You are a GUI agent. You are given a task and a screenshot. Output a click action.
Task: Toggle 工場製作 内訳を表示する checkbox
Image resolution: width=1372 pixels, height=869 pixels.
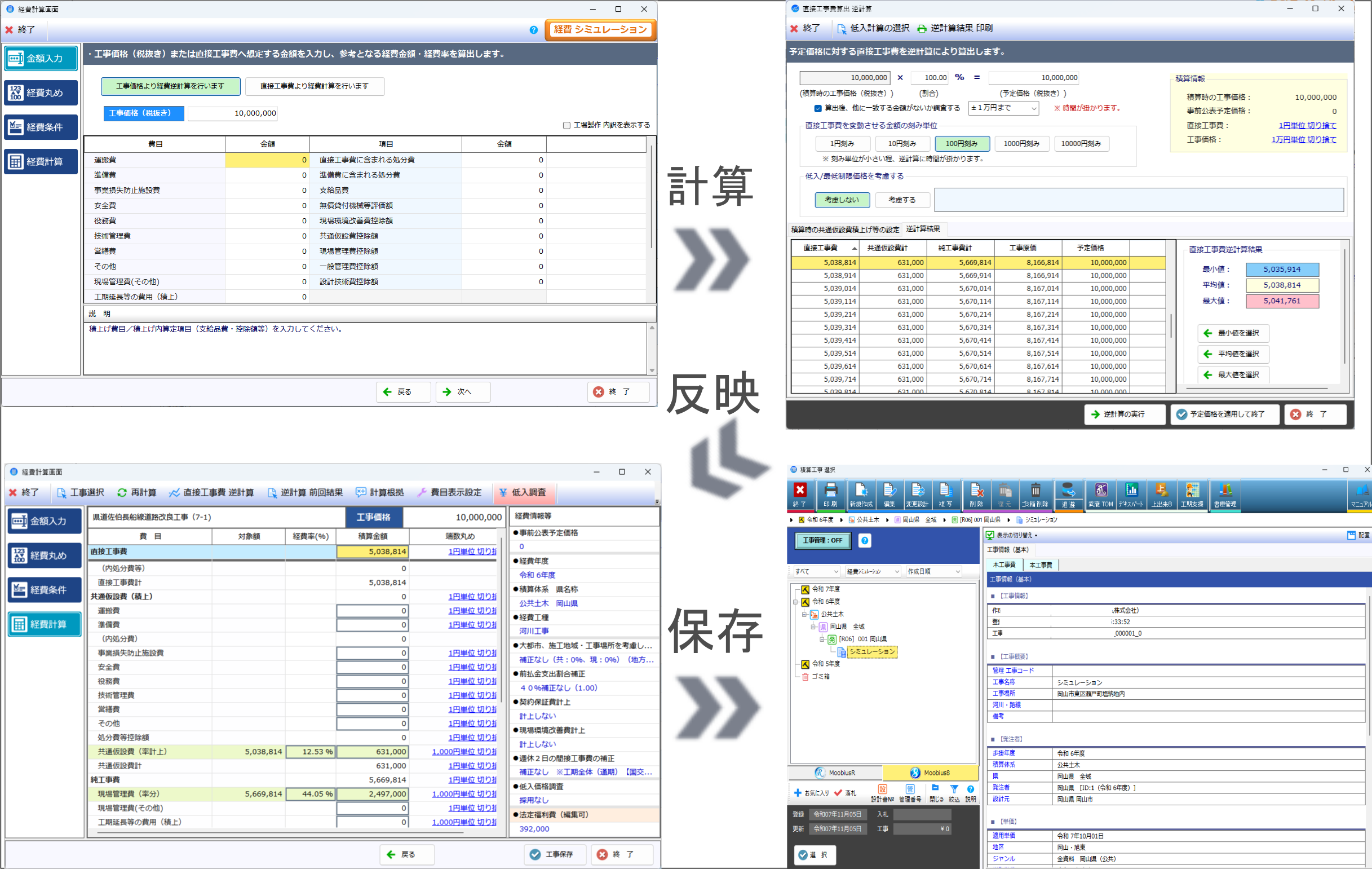click(x=566, y=125)
